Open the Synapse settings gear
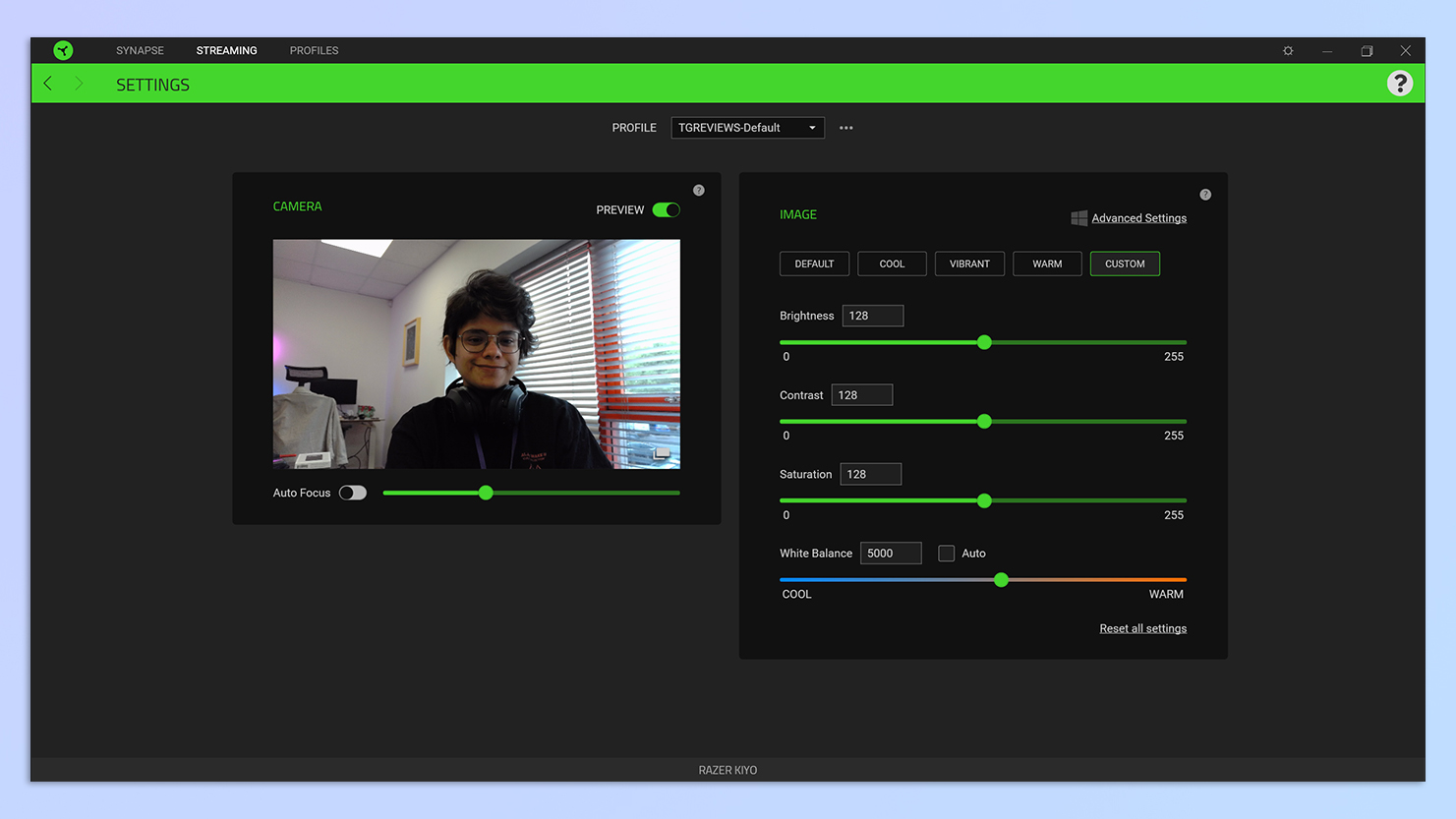 pos(1288,51)
